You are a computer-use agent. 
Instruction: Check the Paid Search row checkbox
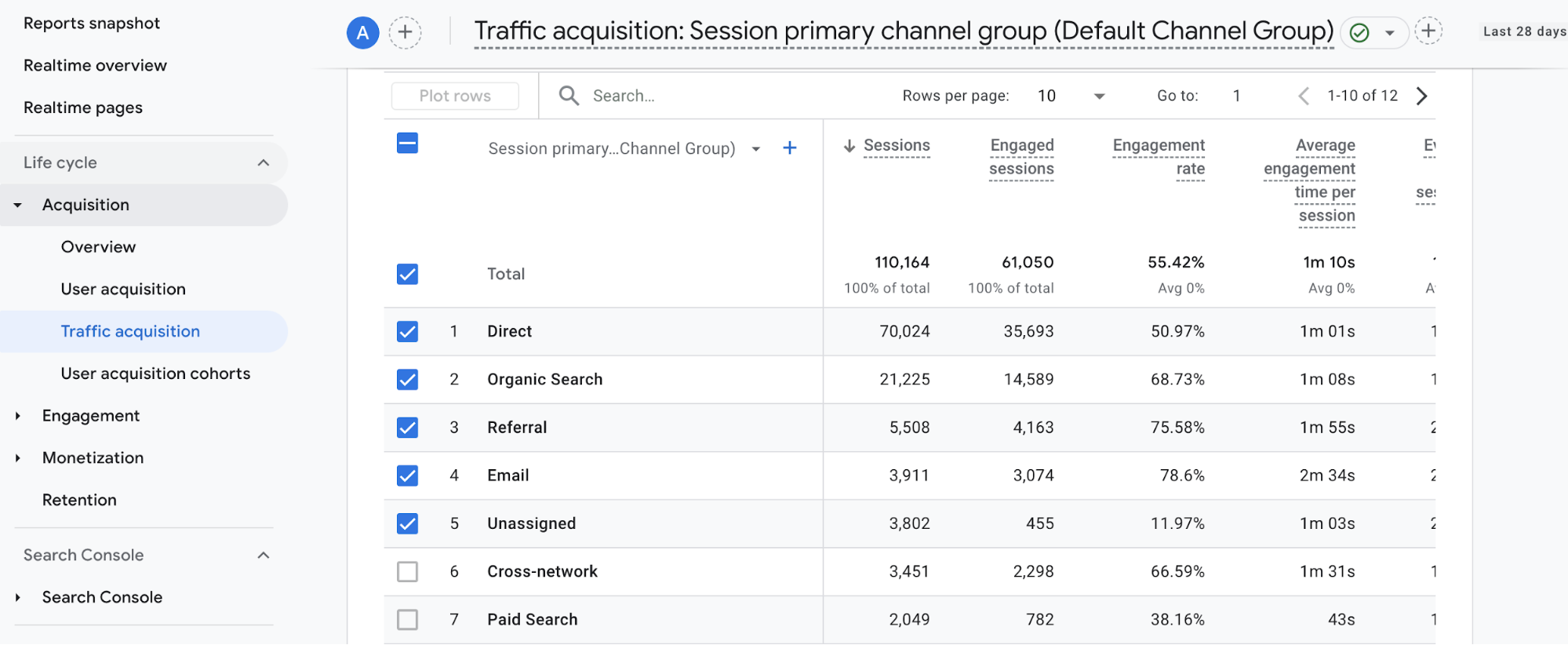click(x=407, y=620)
